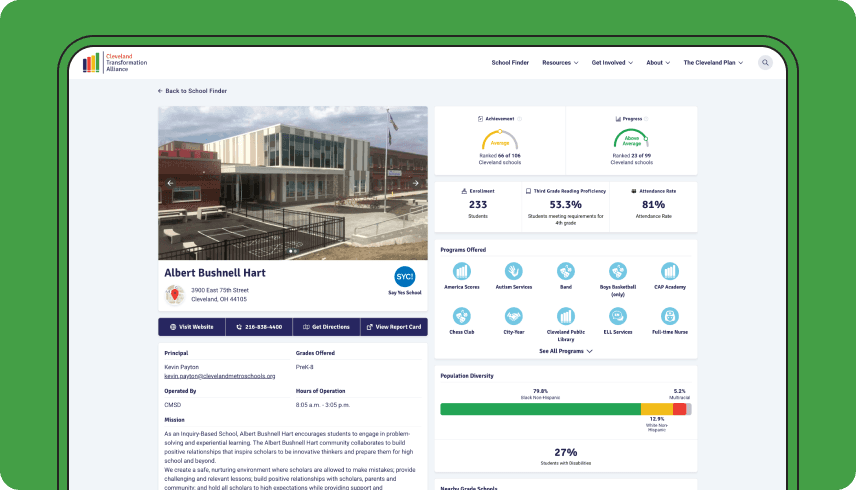Click the 81% attendance rate value

[653, 205]
